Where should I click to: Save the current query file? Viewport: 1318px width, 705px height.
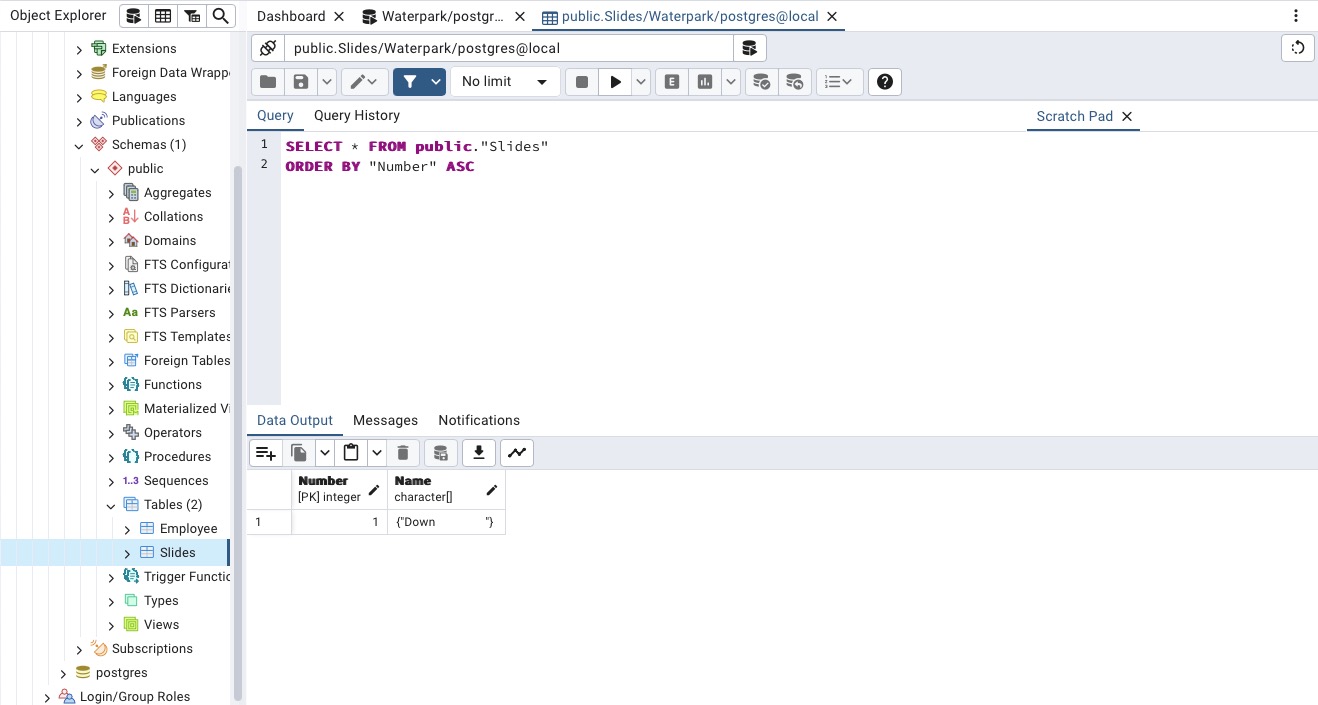[x=301, y=81]
